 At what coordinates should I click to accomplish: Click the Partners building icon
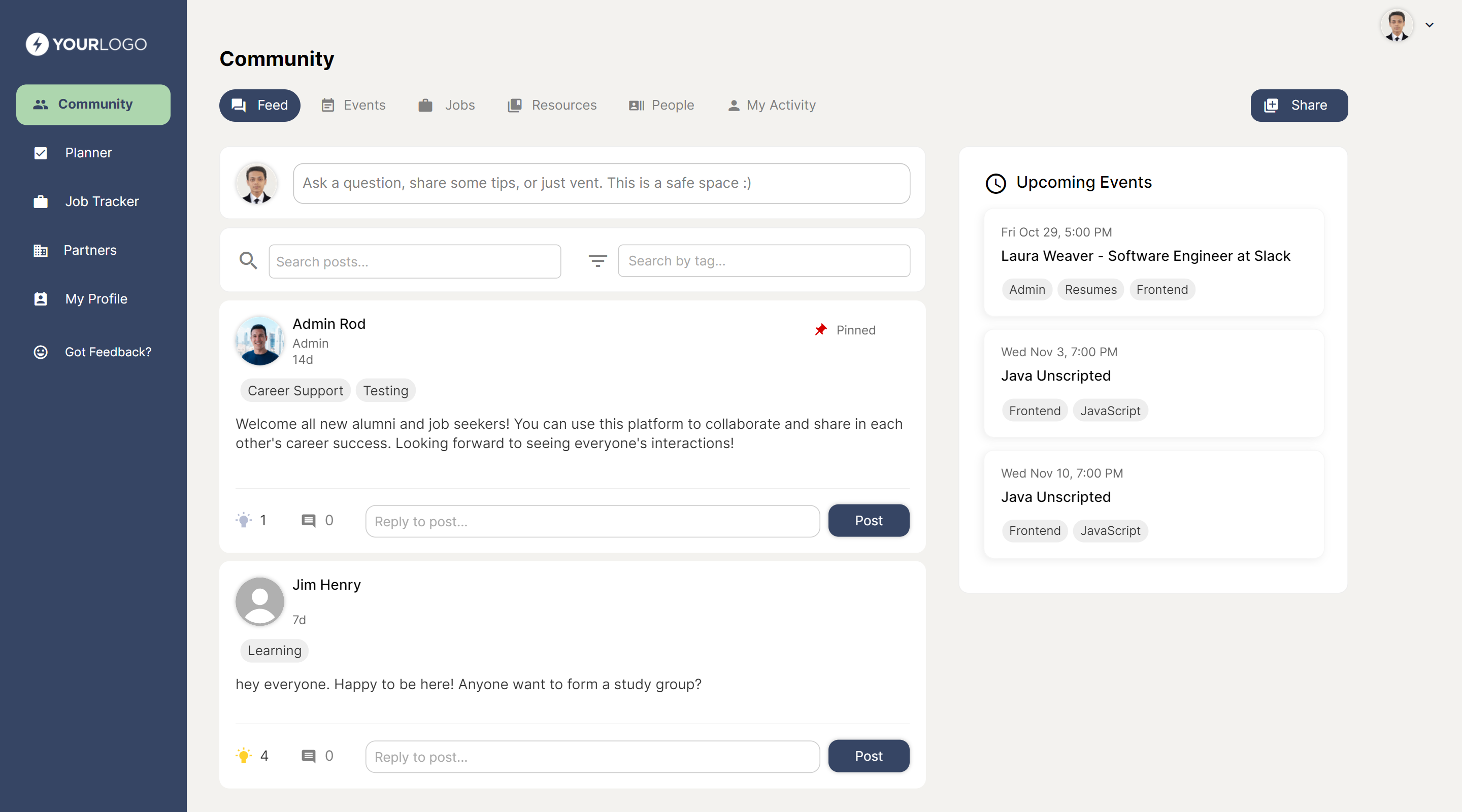coord(41,250)
